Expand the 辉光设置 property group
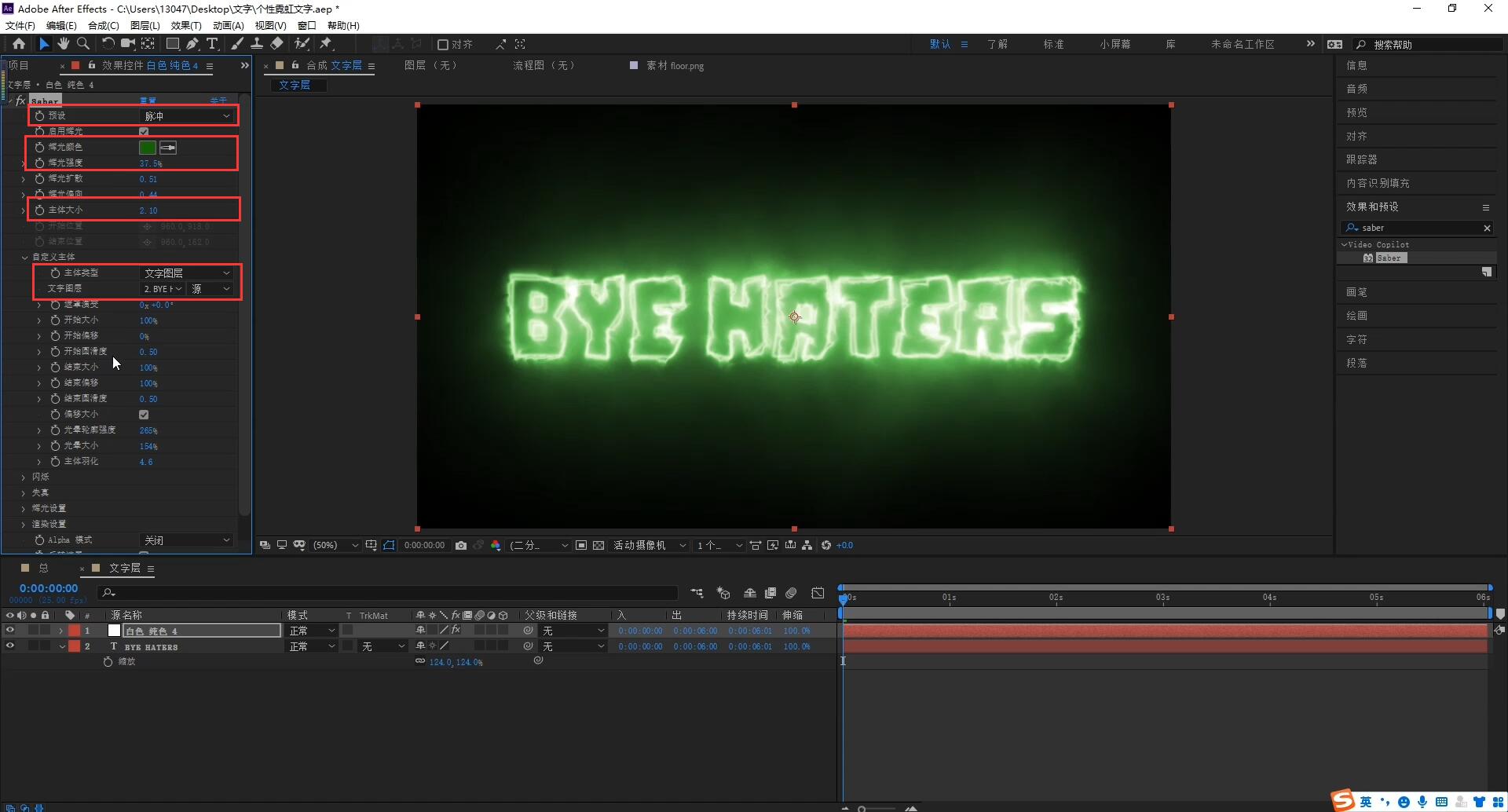1508x812 pixels. [x=24, y=508]
